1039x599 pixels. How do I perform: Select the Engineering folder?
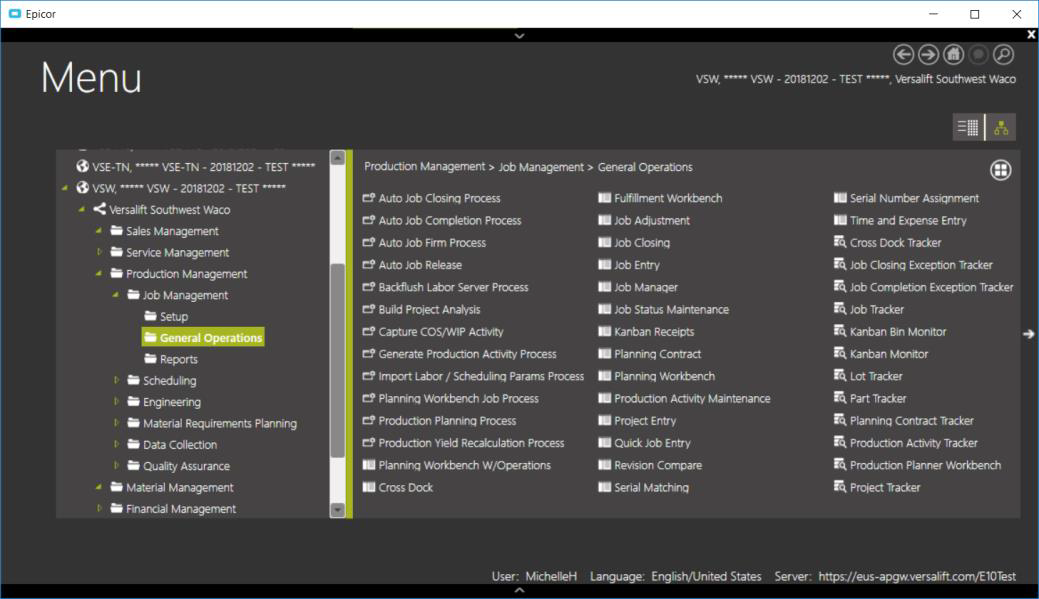(x=164, y=402)
